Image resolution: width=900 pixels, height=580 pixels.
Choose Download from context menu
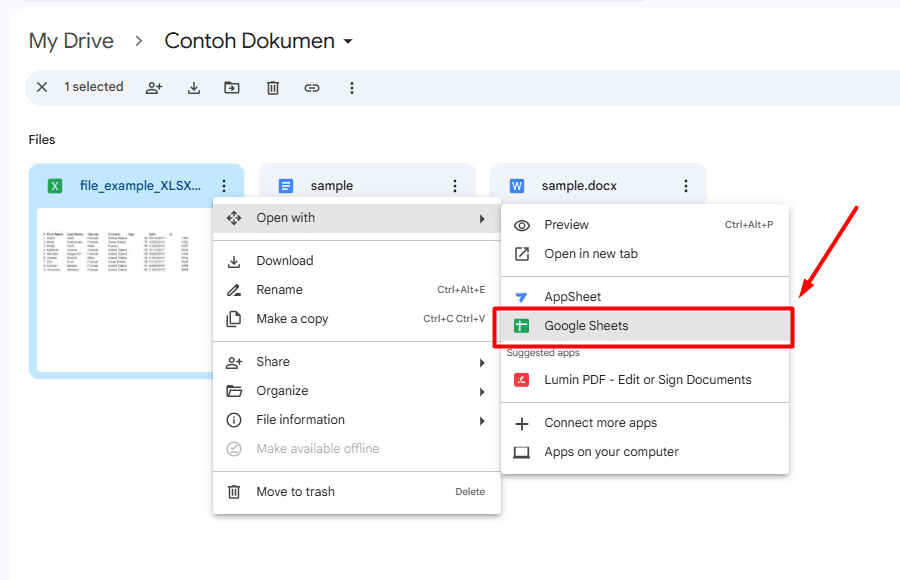[x=356, y=261]
